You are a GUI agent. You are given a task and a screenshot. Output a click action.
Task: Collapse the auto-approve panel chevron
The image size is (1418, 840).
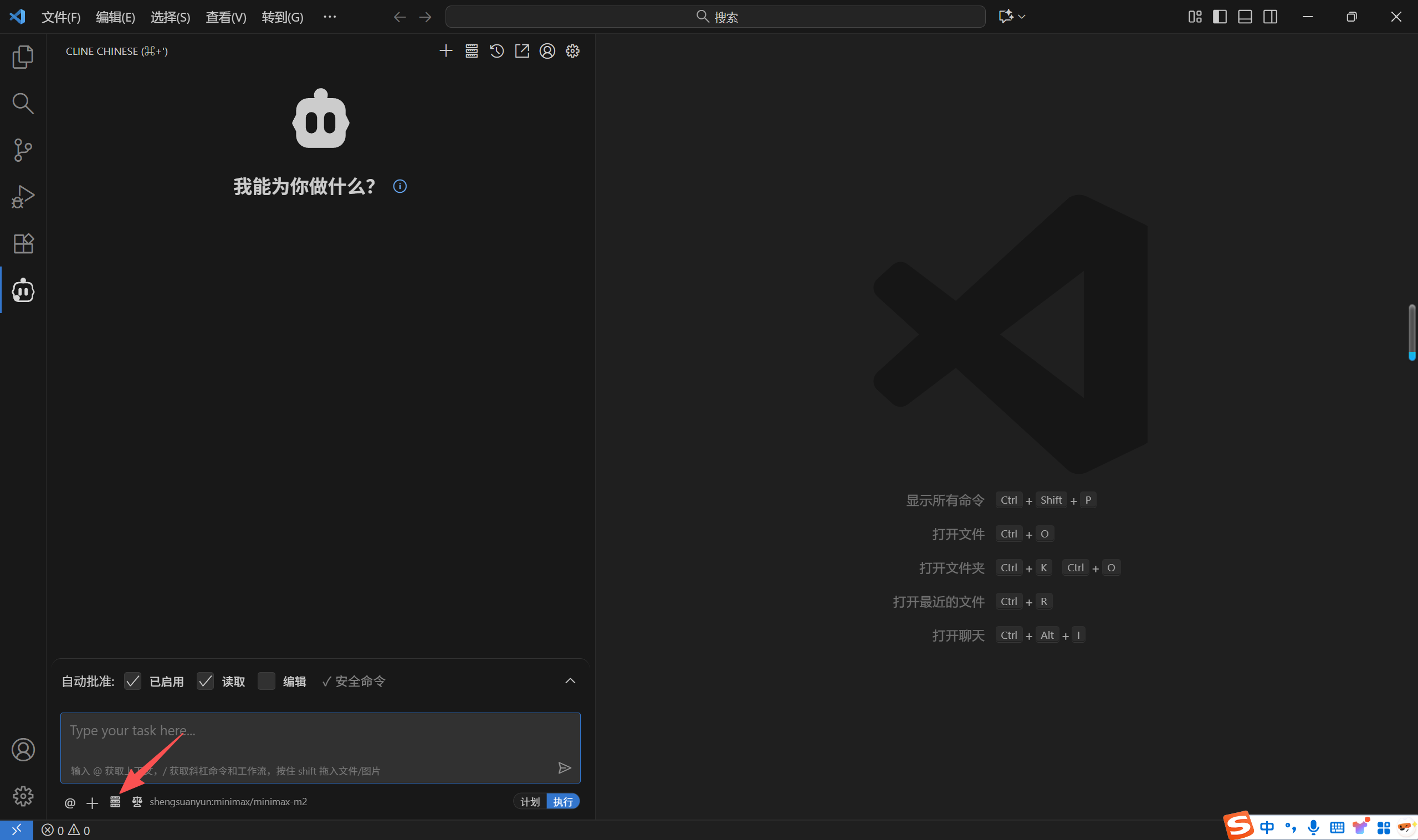(x=570, y=681)
